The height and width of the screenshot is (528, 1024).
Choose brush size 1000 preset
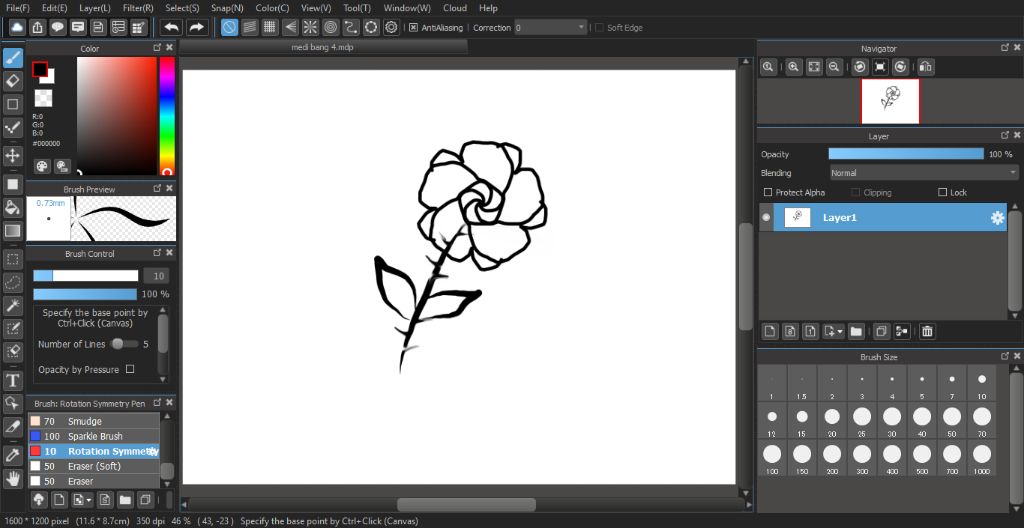click(982, 457)
